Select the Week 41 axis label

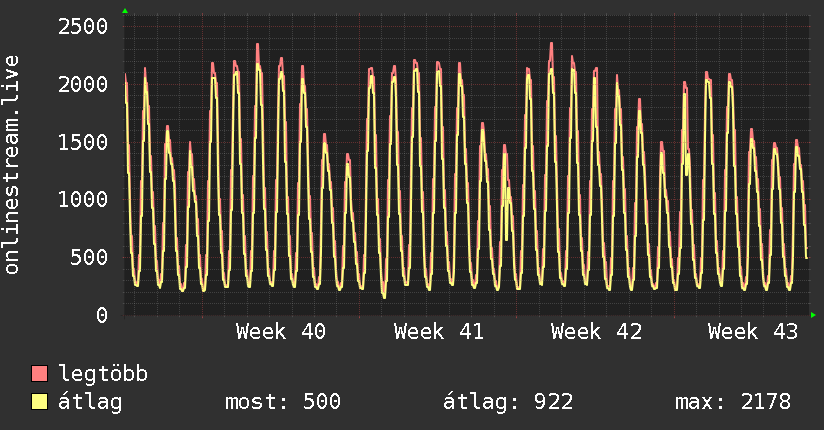pyautogui.click(x=438, y=332)
